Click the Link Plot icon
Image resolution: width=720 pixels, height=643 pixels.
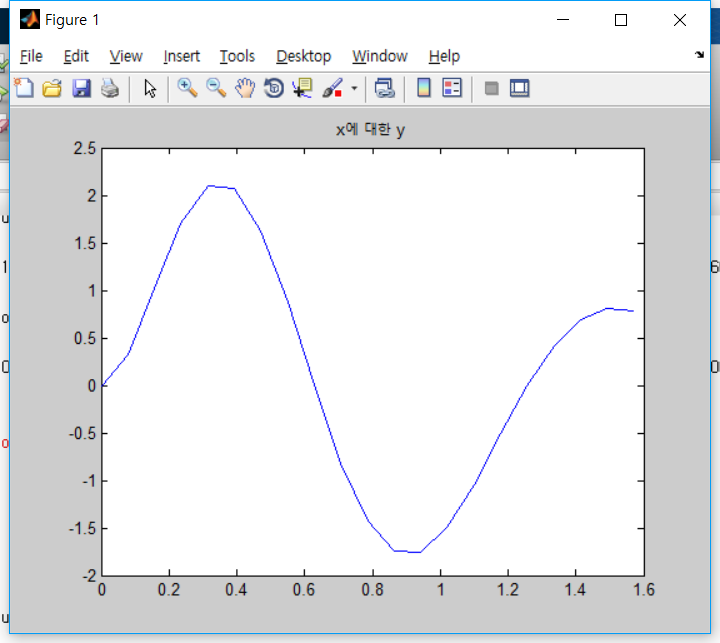pyautogui.click(x=384, y=88)
